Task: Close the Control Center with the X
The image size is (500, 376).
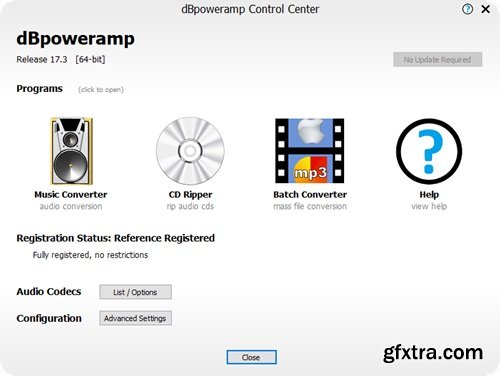Action: (x=486, y=9)
